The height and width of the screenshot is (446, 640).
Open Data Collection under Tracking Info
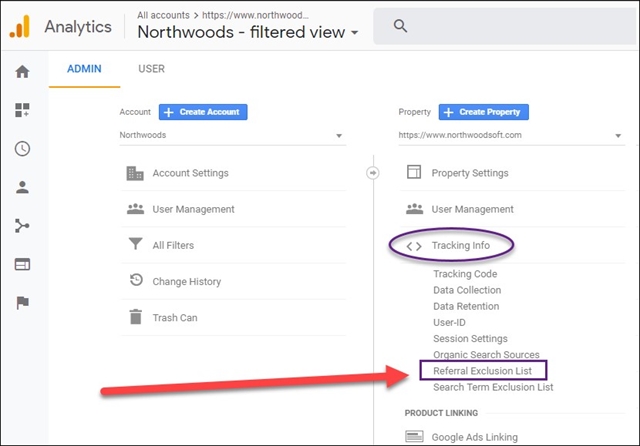coord(467,290)
